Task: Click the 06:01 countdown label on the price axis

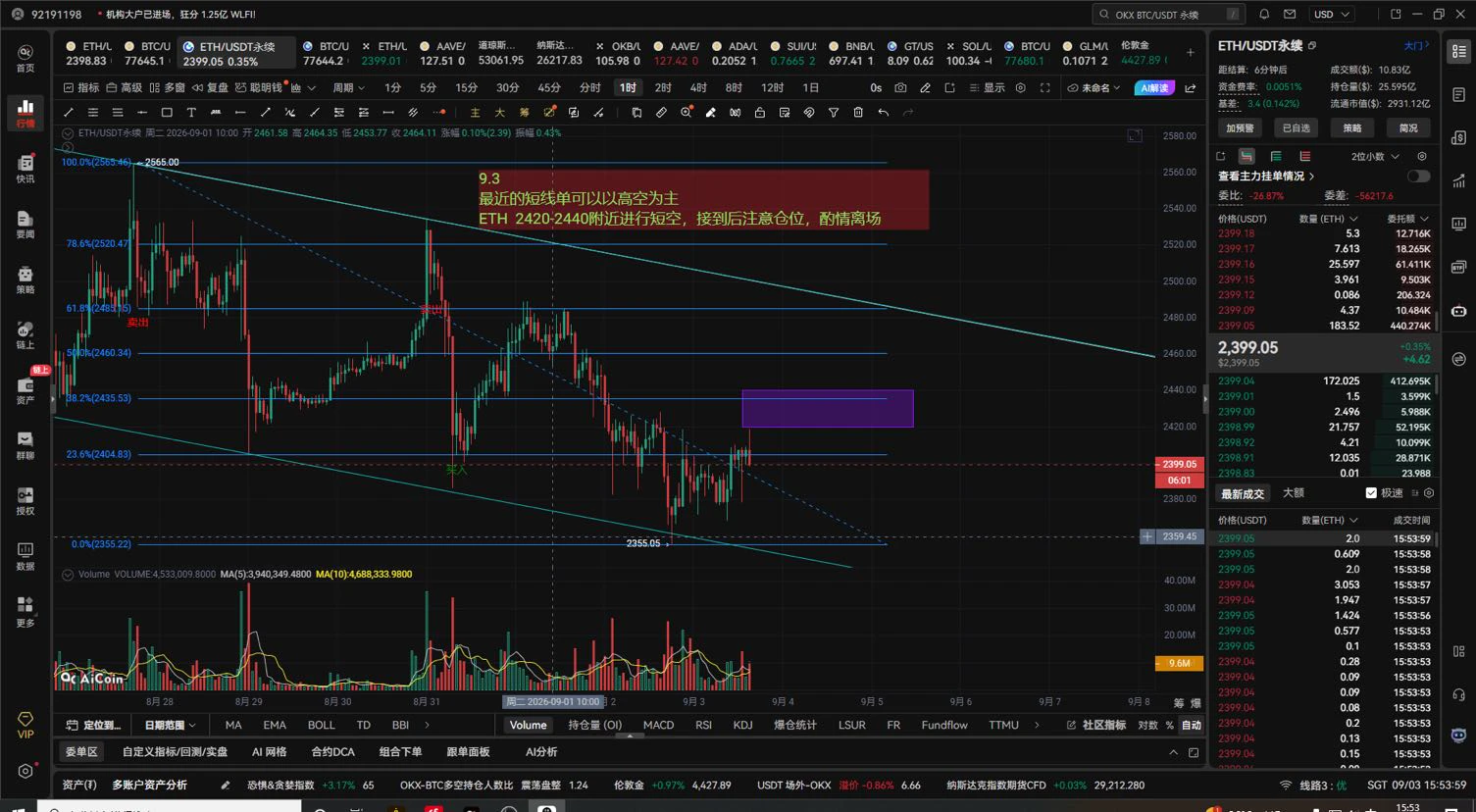Action: [1180, 481]
